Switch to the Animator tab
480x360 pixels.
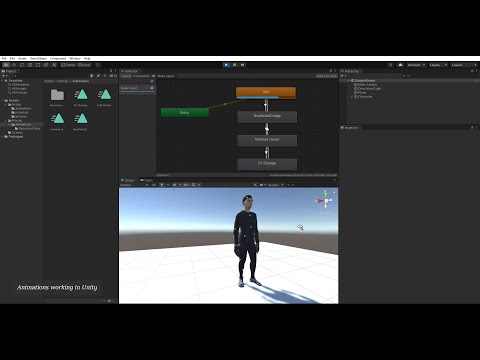click(x=129, y=71)
